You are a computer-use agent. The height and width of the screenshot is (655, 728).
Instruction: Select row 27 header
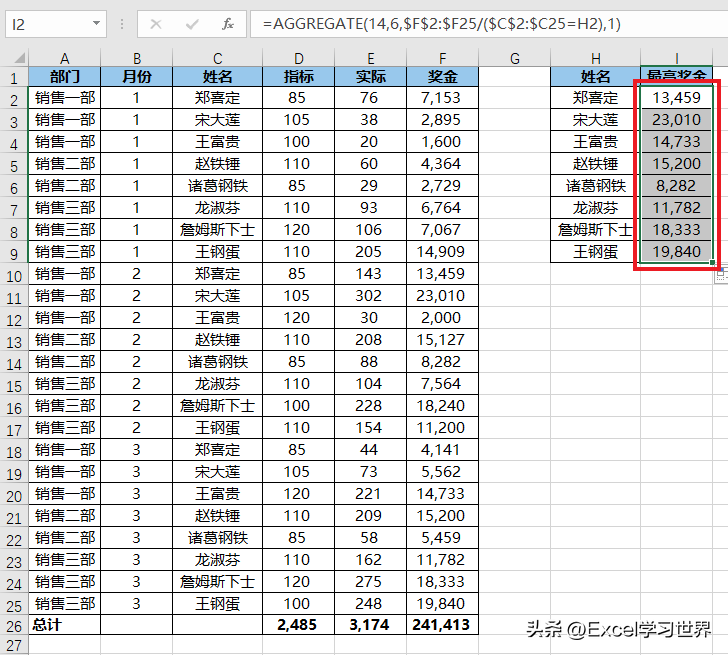[14, 645]
